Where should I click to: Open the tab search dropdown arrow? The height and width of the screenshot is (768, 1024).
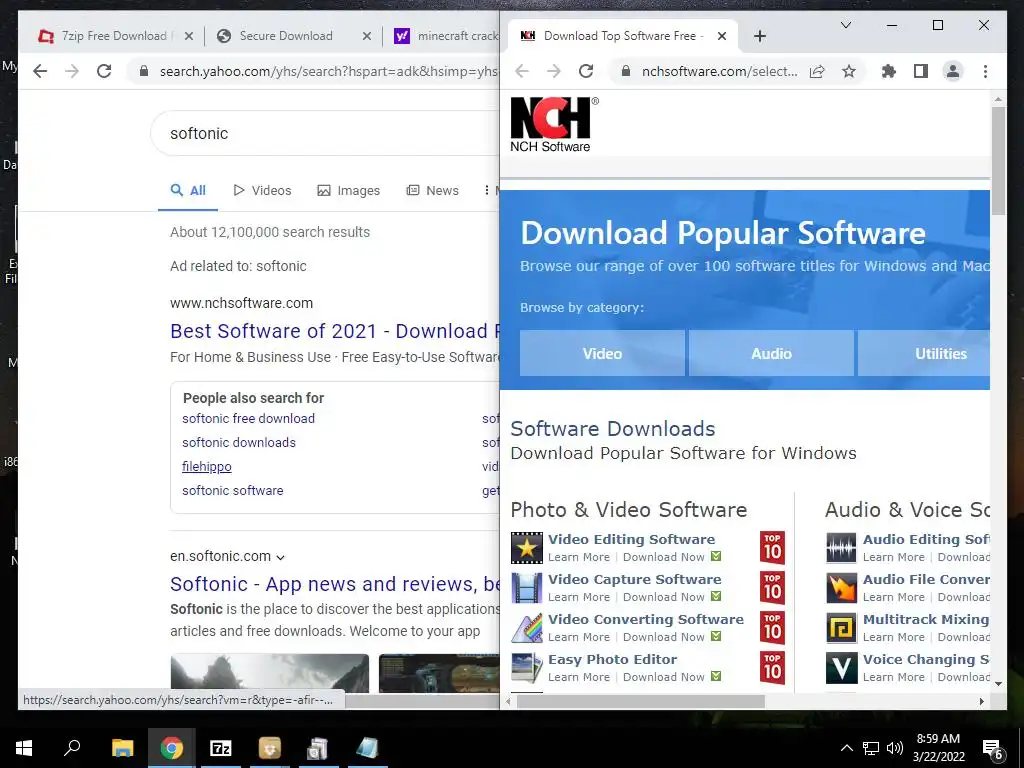tap(846, 25)
